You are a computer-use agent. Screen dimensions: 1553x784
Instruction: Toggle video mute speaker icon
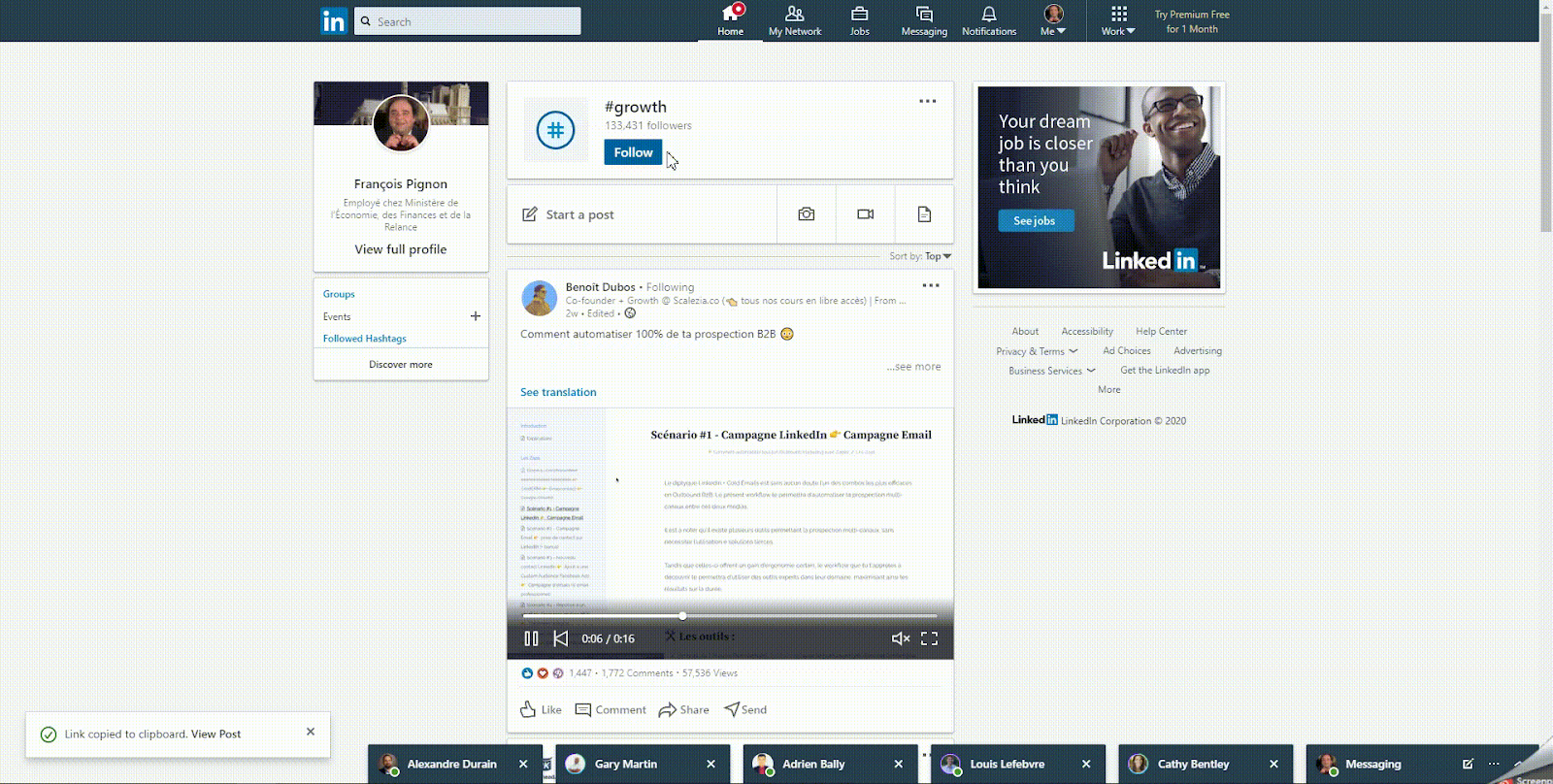coord(901,638)
